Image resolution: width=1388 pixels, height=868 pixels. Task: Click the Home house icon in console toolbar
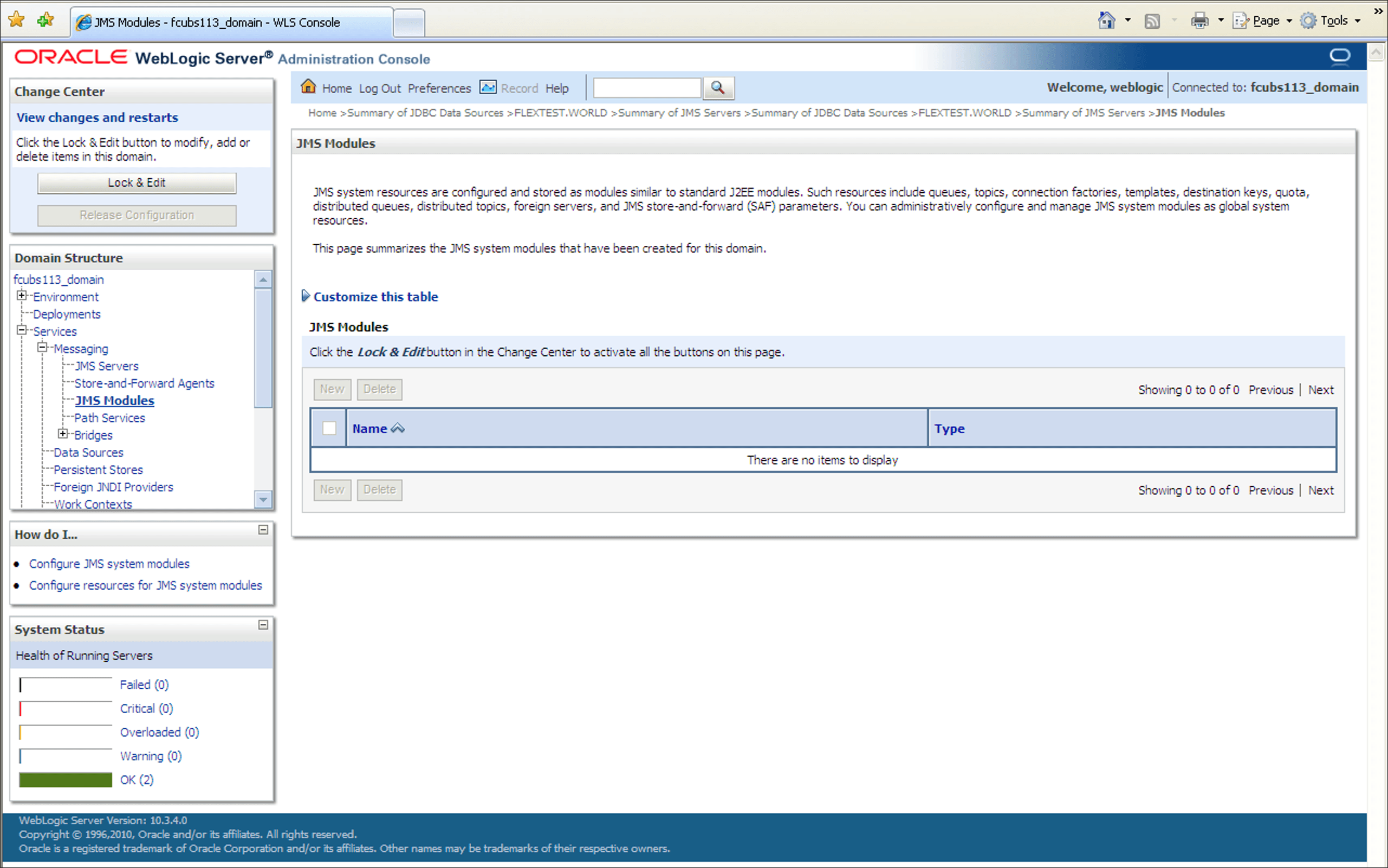[308, 87]
